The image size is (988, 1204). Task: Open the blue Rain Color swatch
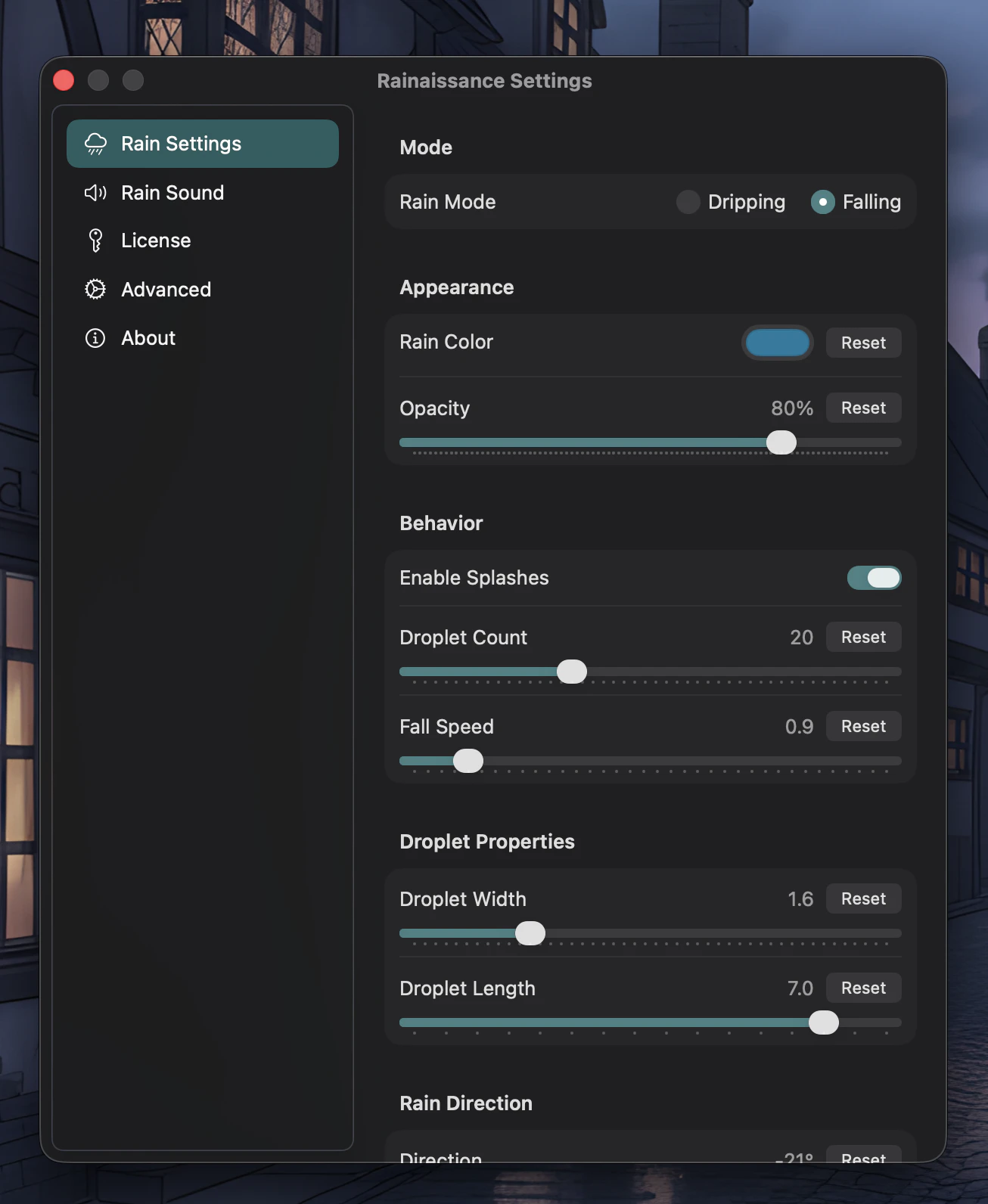coord(777,343)
